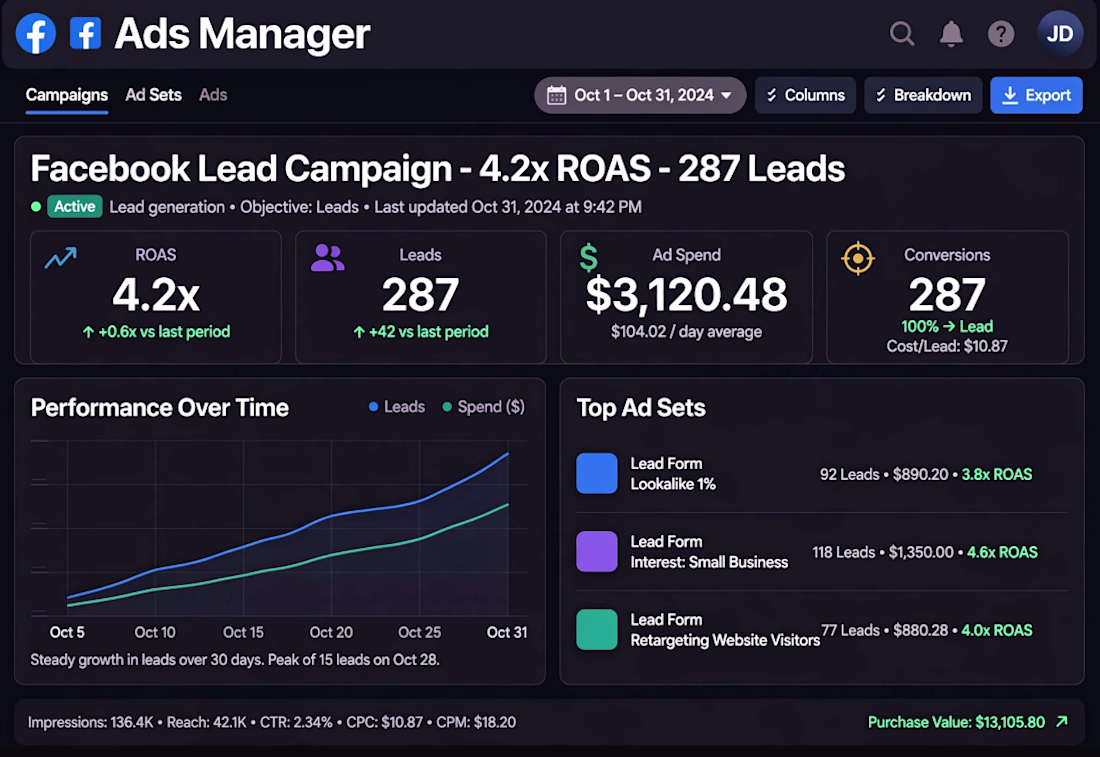Click the +0.6x vs last period text
The height and width of the screenshot is (757, 1100).
click(156, 332)
